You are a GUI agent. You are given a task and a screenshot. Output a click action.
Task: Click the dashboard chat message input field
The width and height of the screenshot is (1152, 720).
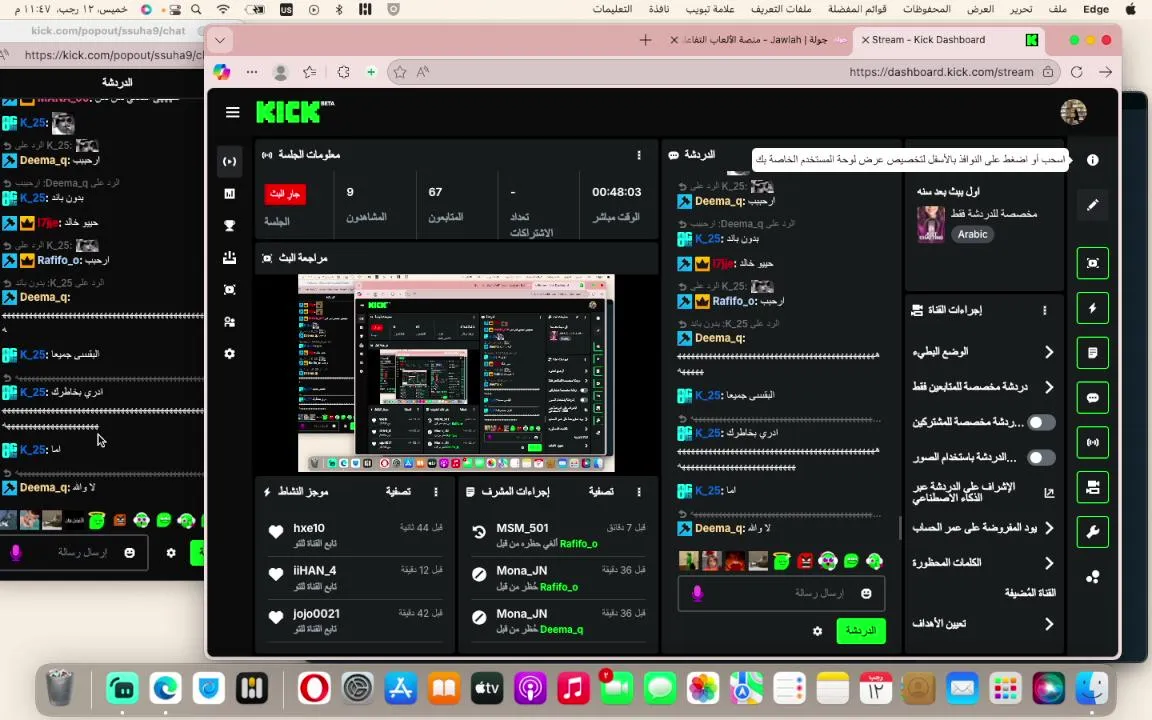tap(781, 593)
